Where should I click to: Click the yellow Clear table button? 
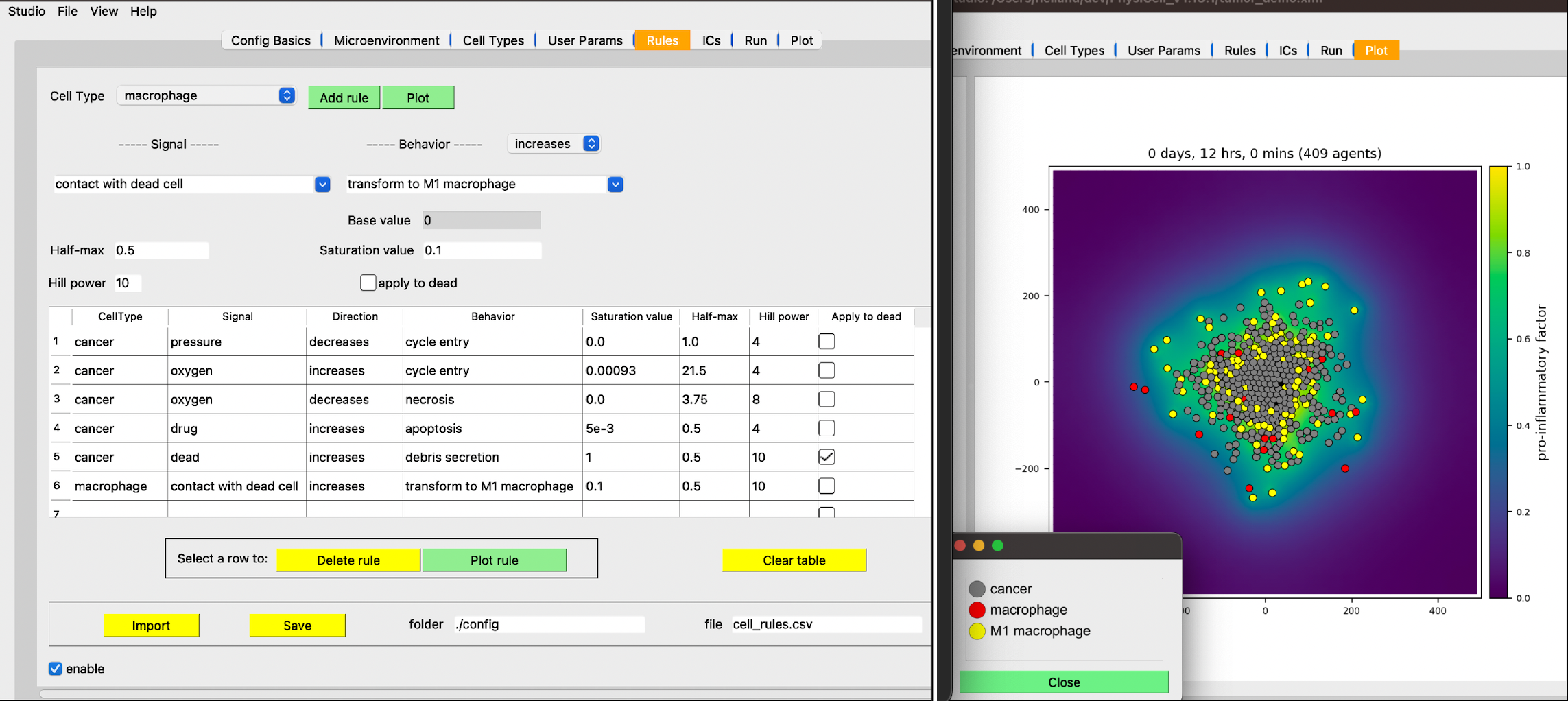[794, 560]
